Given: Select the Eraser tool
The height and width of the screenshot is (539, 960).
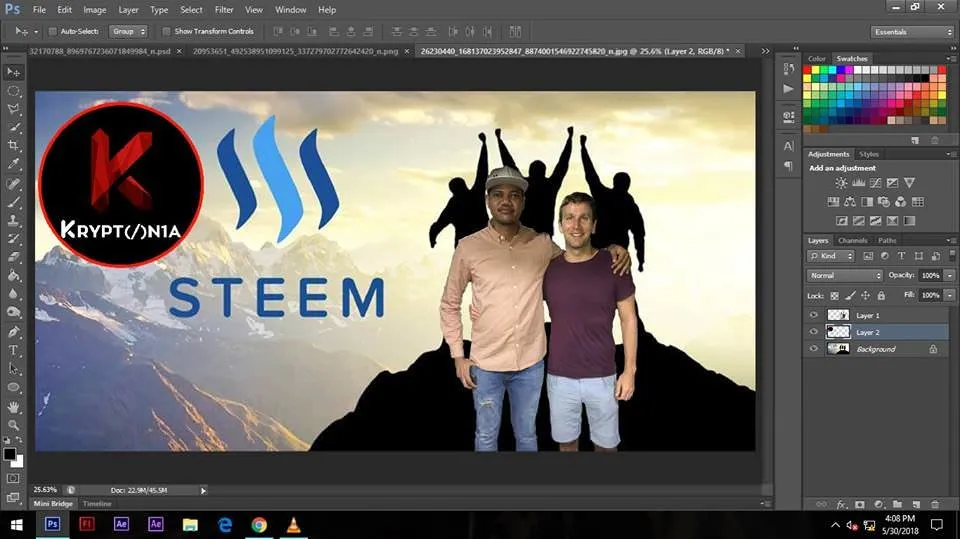Looking at the screenshot, I should (x=13, y=257).
